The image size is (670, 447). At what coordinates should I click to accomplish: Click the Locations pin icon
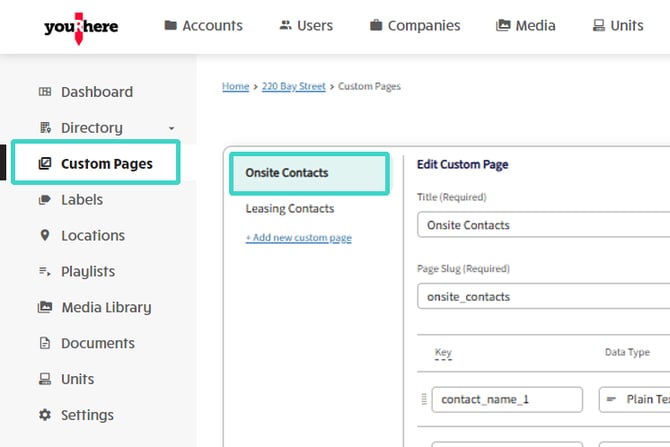(x=44, y=236)
